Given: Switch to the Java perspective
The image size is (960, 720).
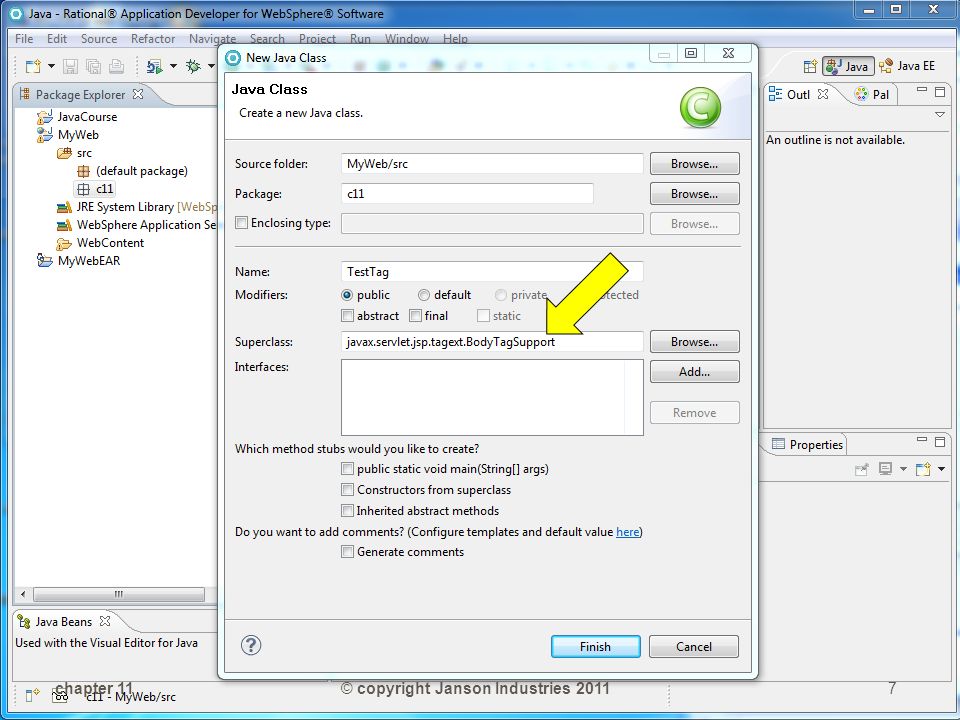Looking at the screenshot, I should pos(848,66).
